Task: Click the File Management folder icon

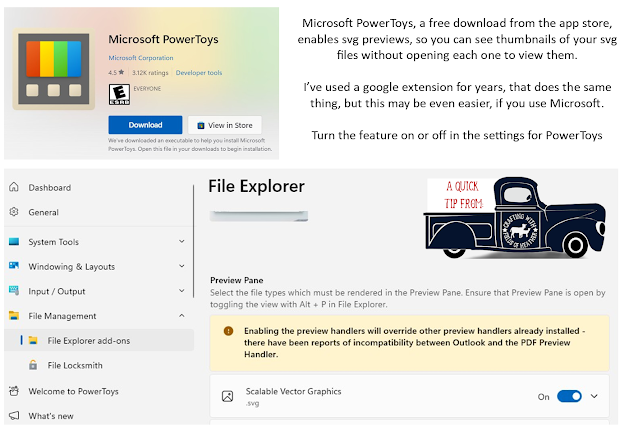Action: pyautogui.click(x=14, y=316)
